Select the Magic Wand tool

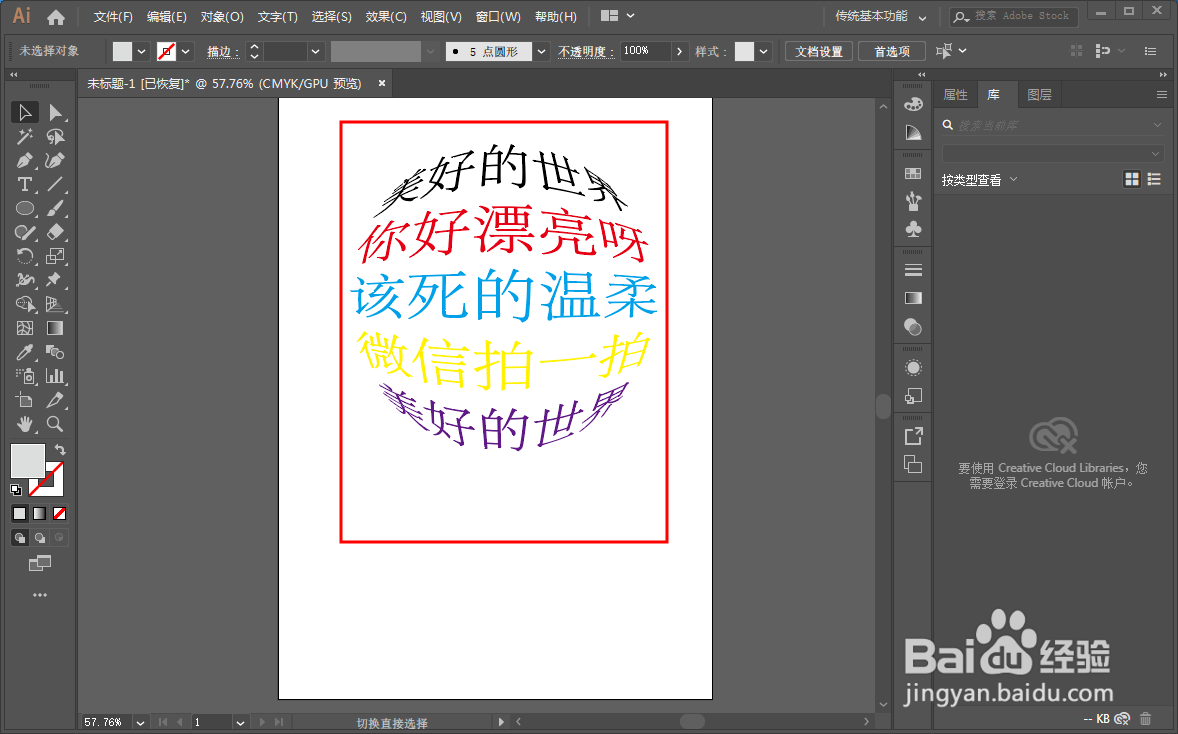(25, 137)
